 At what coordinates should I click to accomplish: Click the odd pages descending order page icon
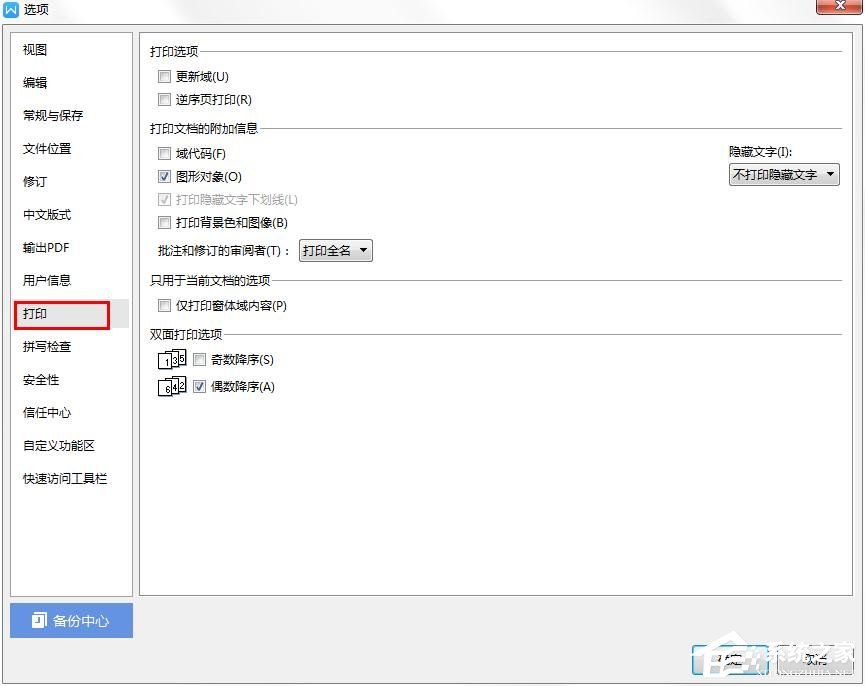pyautogui.click(x=170, y=359)
